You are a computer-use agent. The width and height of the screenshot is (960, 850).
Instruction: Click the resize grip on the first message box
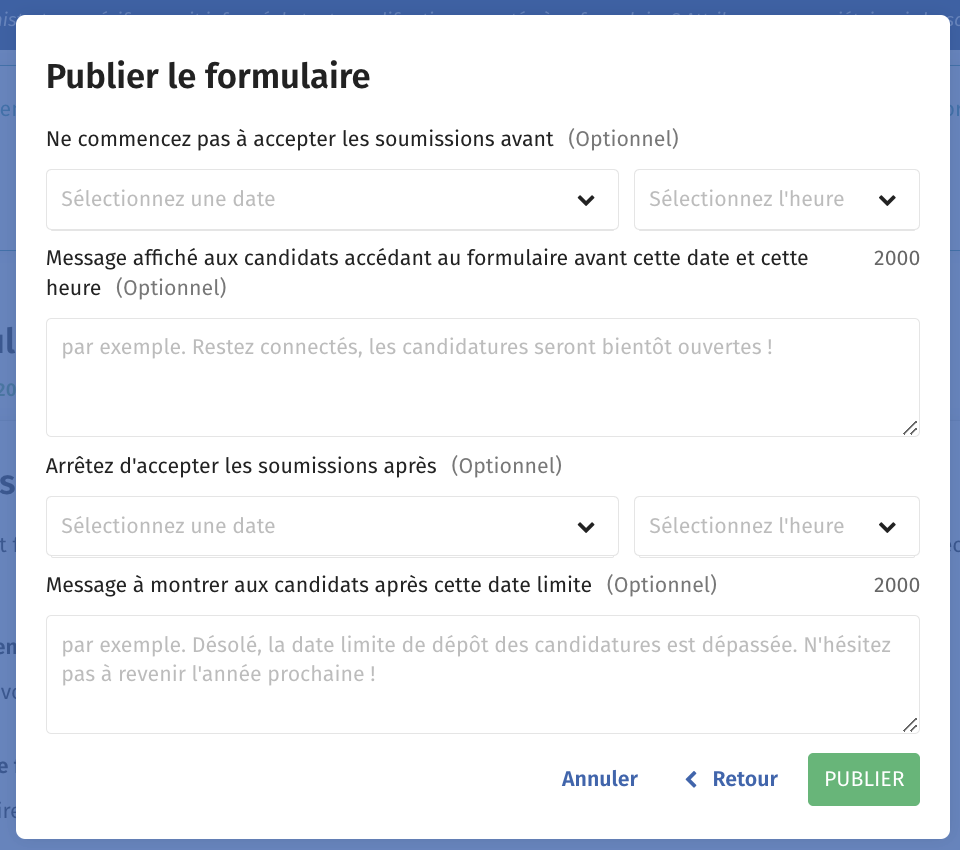[910, 428]
